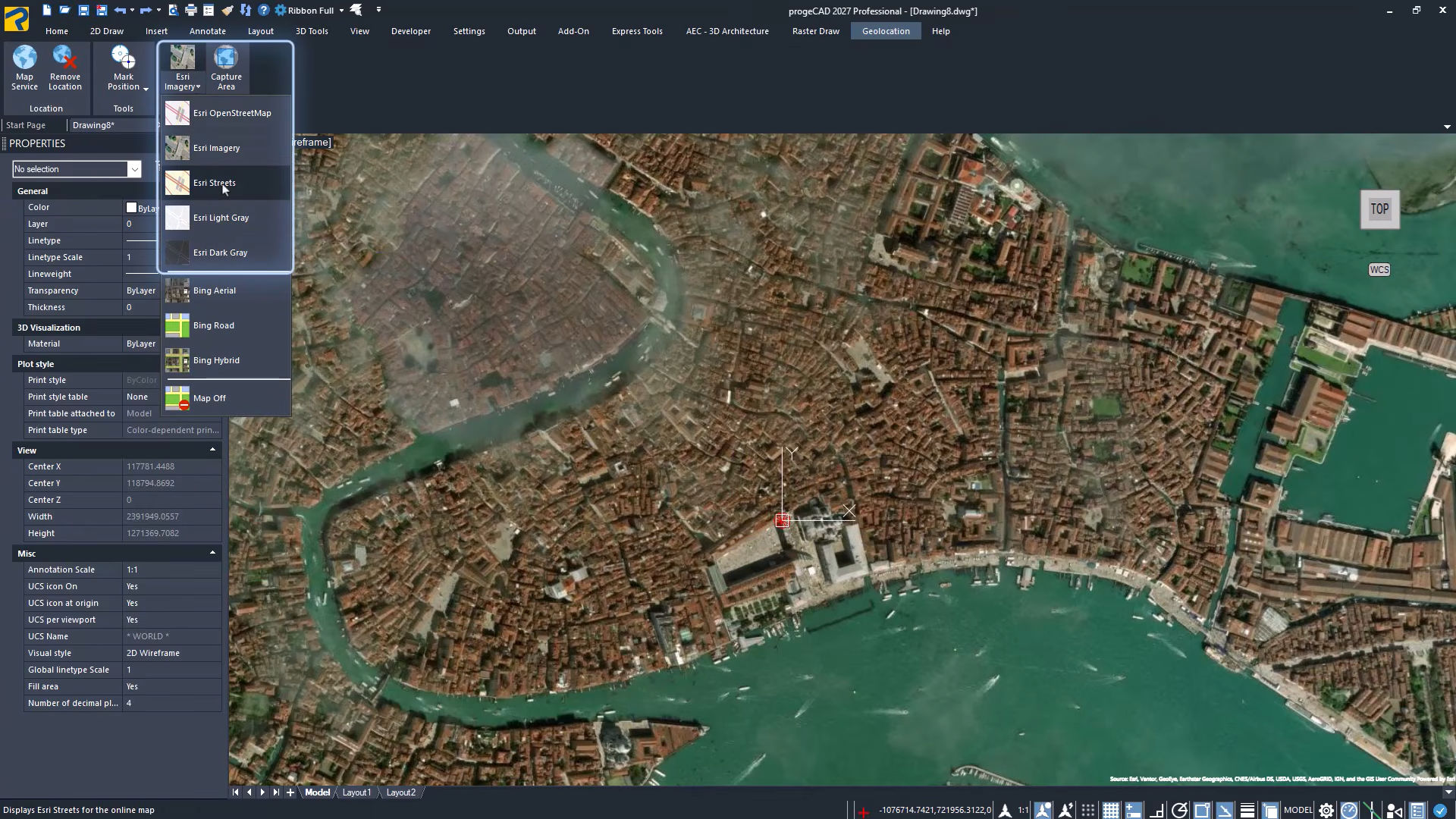The width and height of the screenshot is (1456, 819).
Task: Click the Color ByLayer swatch
Action: [131, 207]
